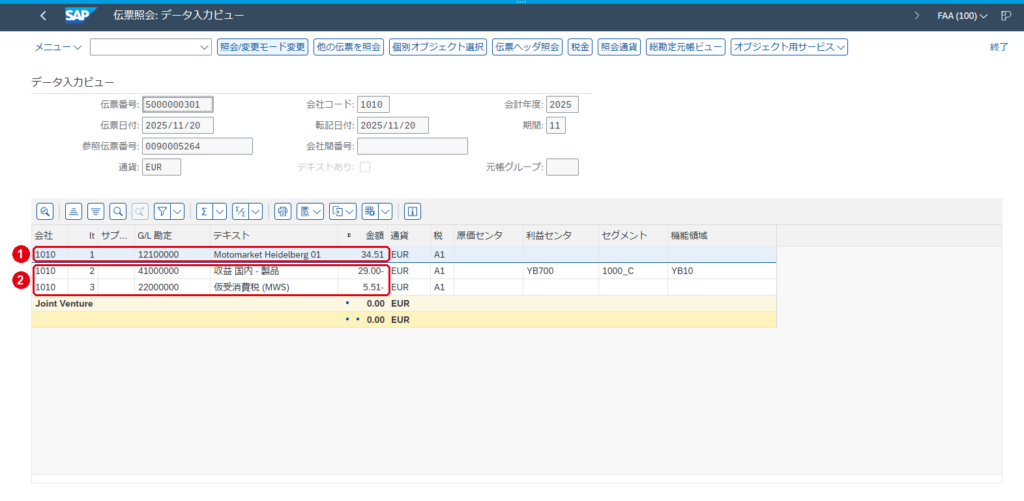Click the subtotals icon
This screenshot has height=501, width=1024.
pyautogui.click(x=240, y=211)
